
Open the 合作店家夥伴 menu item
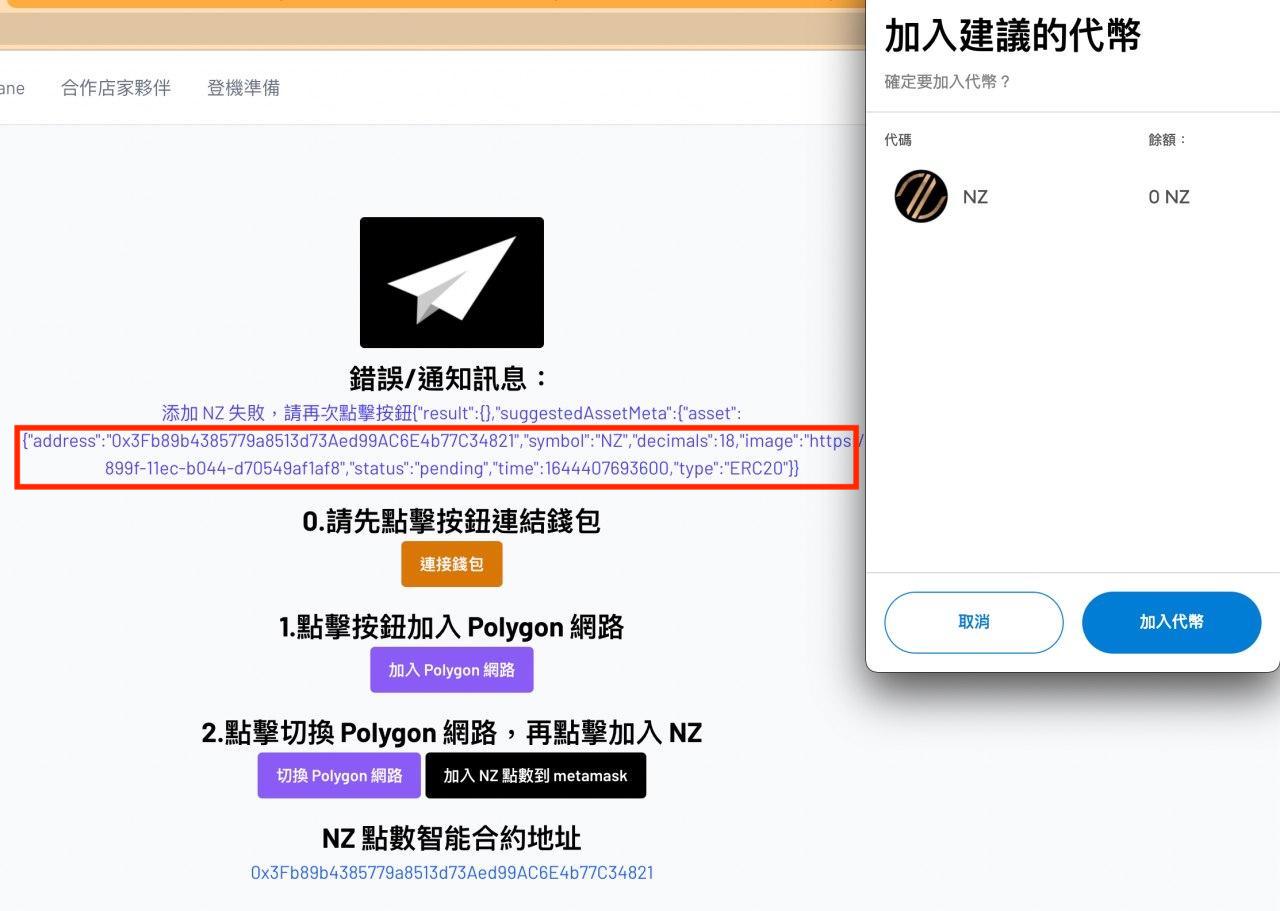[116, 88]
